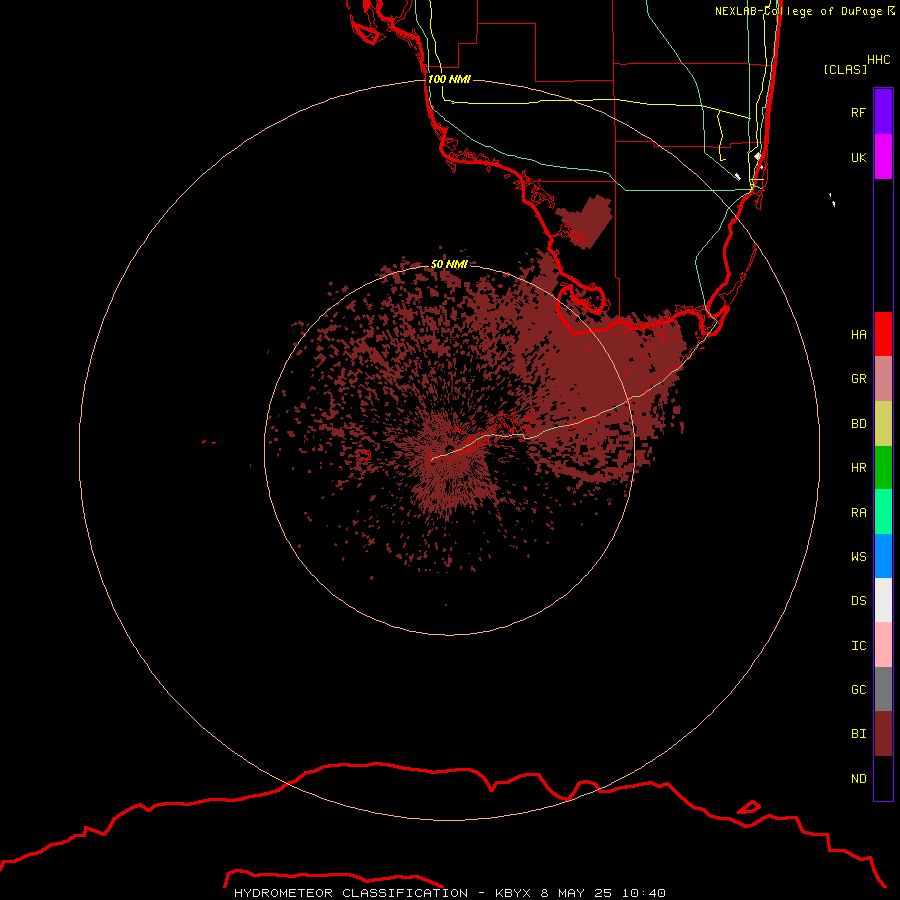
Task: Click the RF legend label
Action: (x=858, y=112)
